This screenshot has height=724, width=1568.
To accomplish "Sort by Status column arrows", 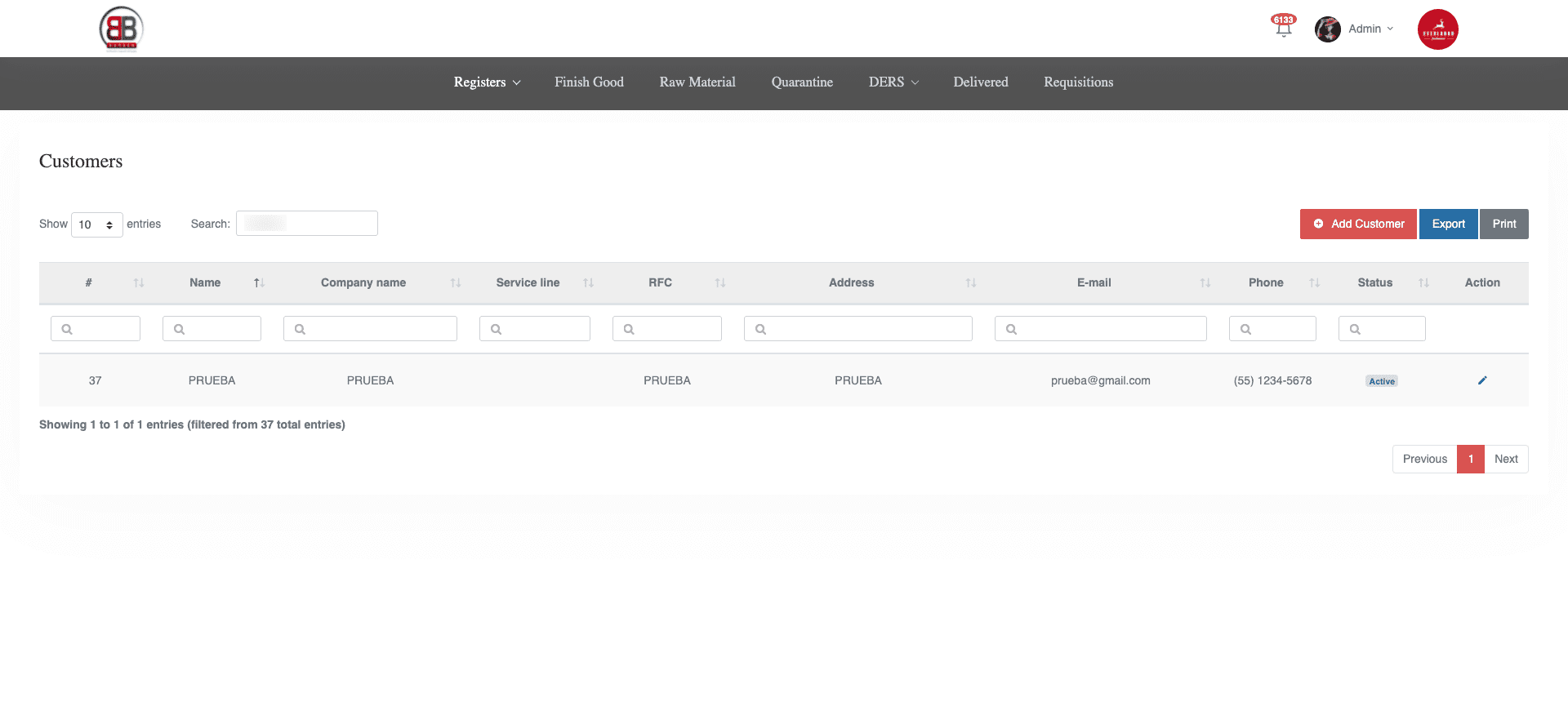I will 1423,283.
